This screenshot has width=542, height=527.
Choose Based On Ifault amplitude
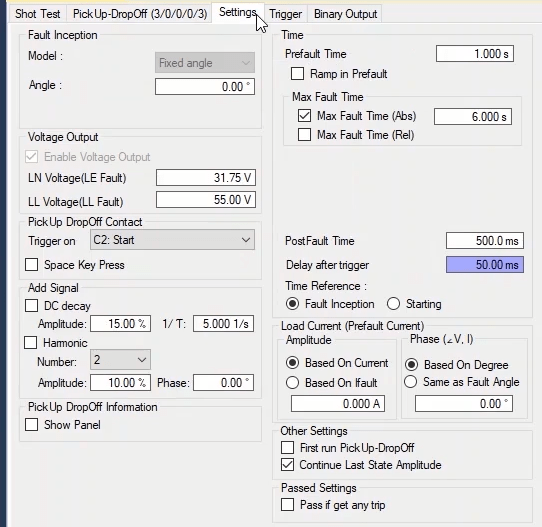(292, 383)
